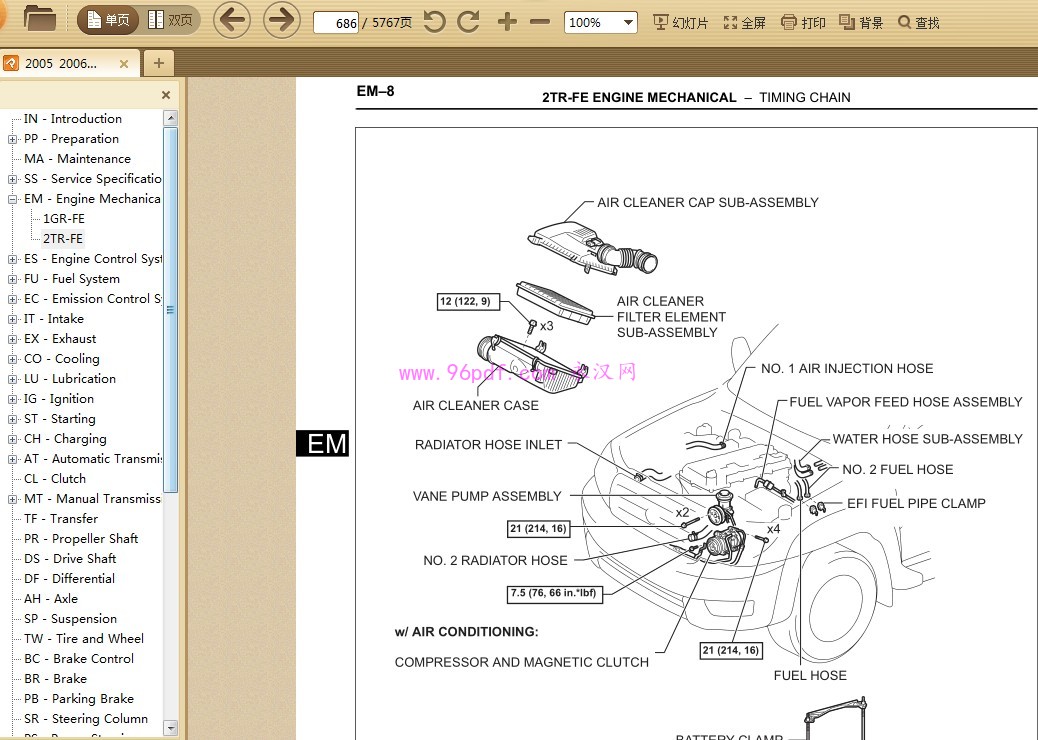Expand CO - Cooling node
Screen dimensions: 1038x740
12,359
